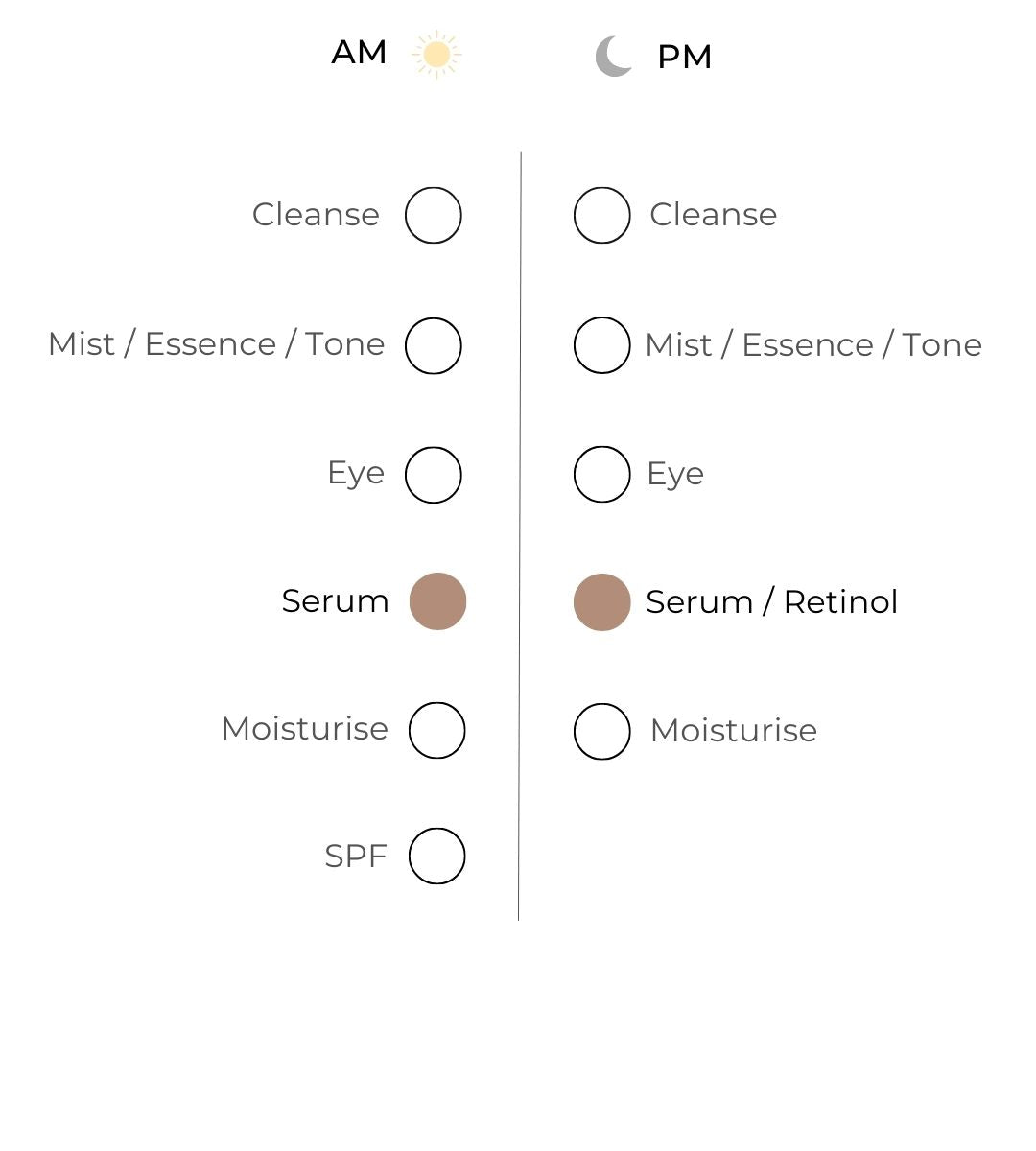The width and height of the screenshot is (1036, 1151).
Task: Check the AM Moisturise circle
Action: coord(437,730)
